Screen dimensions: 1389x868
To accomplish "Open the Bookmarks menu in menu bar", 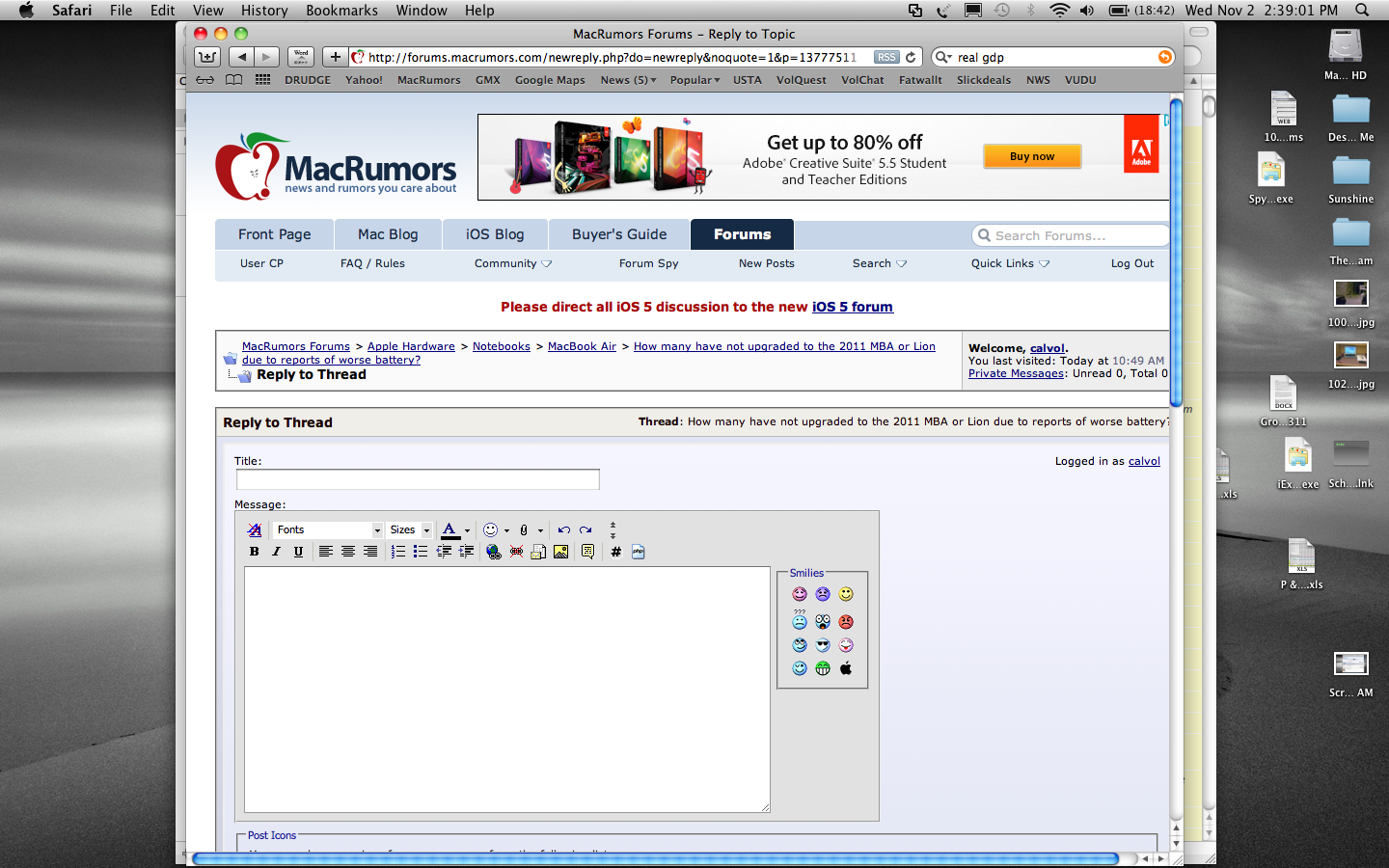I will [x=341, y=11].
